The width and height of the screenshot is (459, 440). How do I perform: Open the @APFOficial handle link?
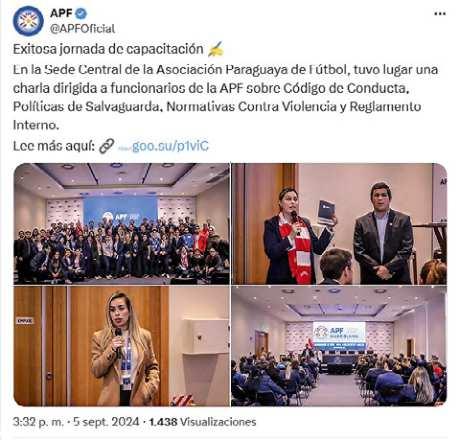click(x=82, y=29)
